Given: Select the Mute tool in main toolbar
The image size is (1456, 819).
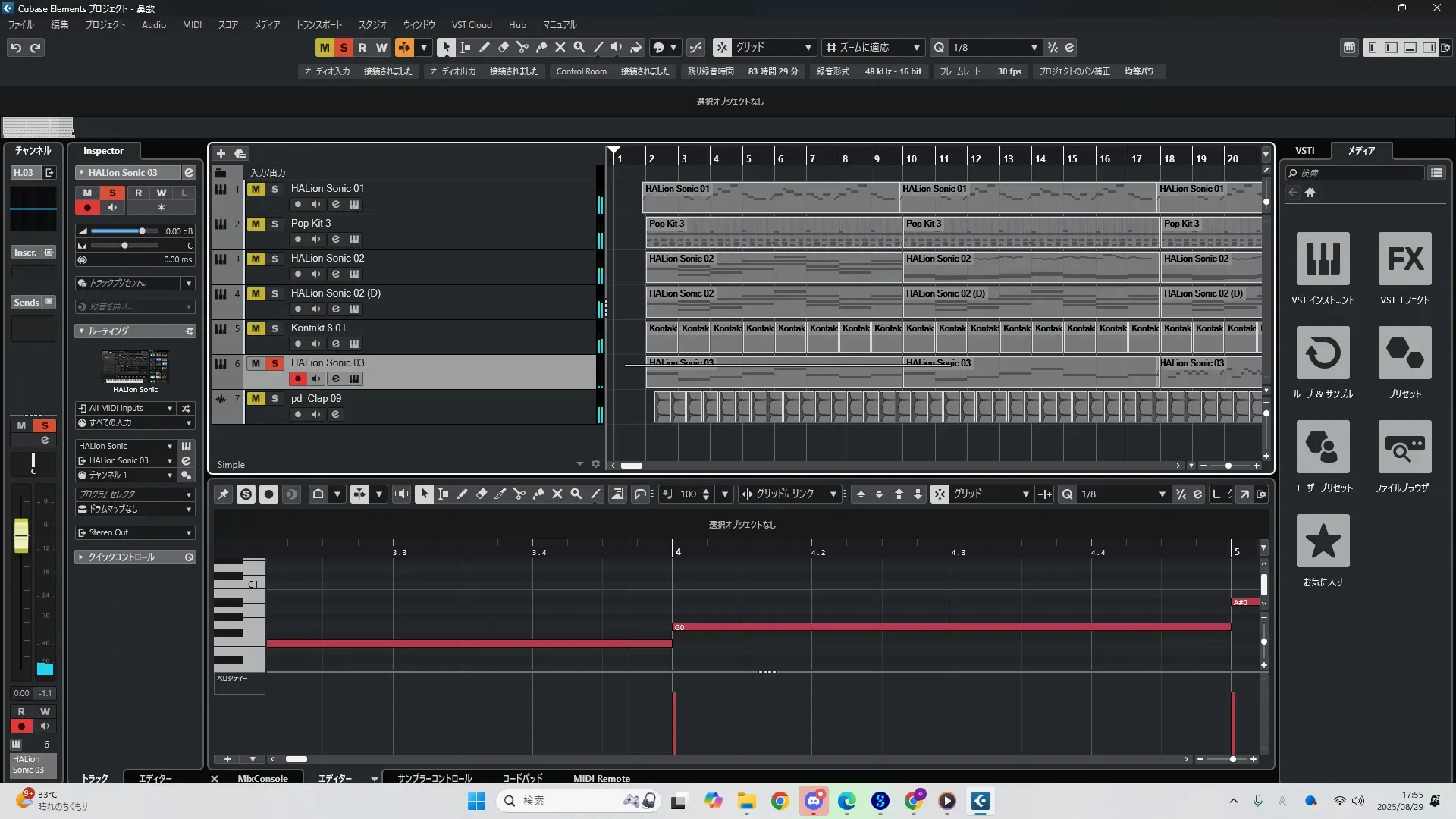Looking at the screenshot, I should point(560,47).
